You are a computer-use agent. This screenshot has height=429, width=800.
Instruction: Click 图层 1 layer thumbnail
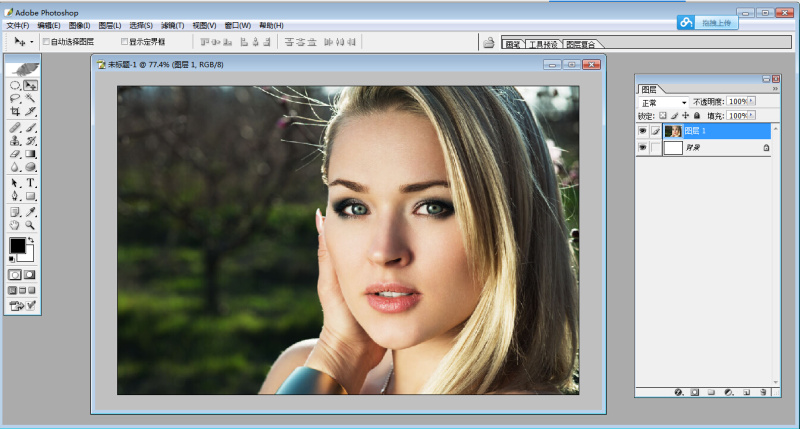tap(673, 131)
